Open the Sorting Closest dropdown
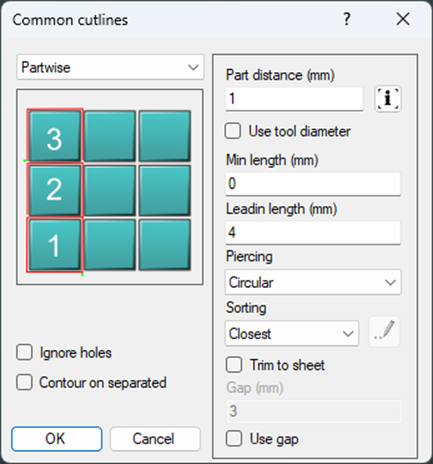 tap(292, 333)
